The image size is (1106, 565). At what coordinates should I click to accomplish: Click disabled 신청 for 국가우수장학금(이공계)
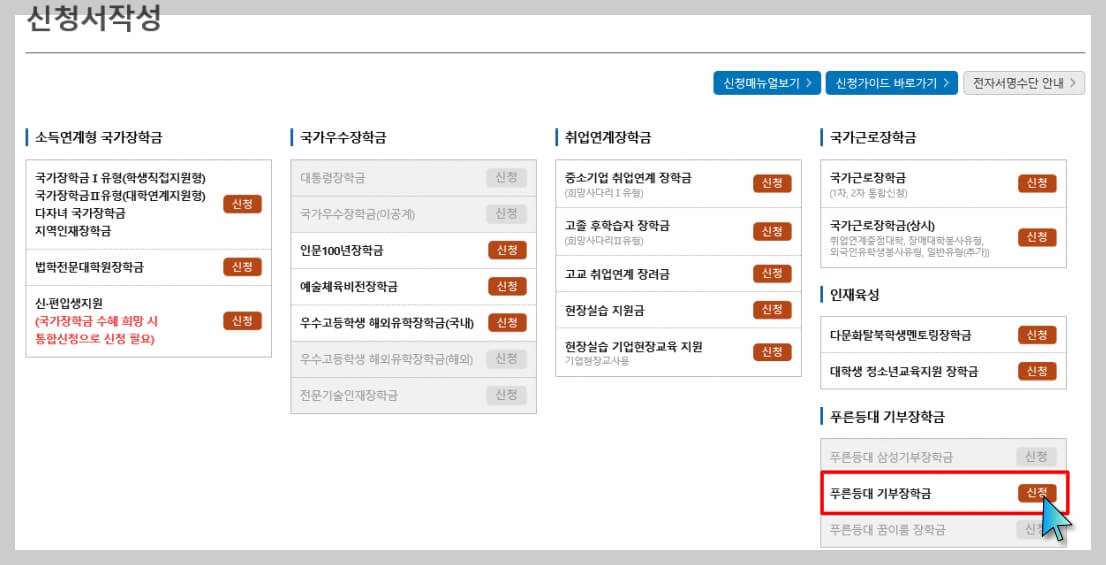pyautogui.click(x=506, y=214)
